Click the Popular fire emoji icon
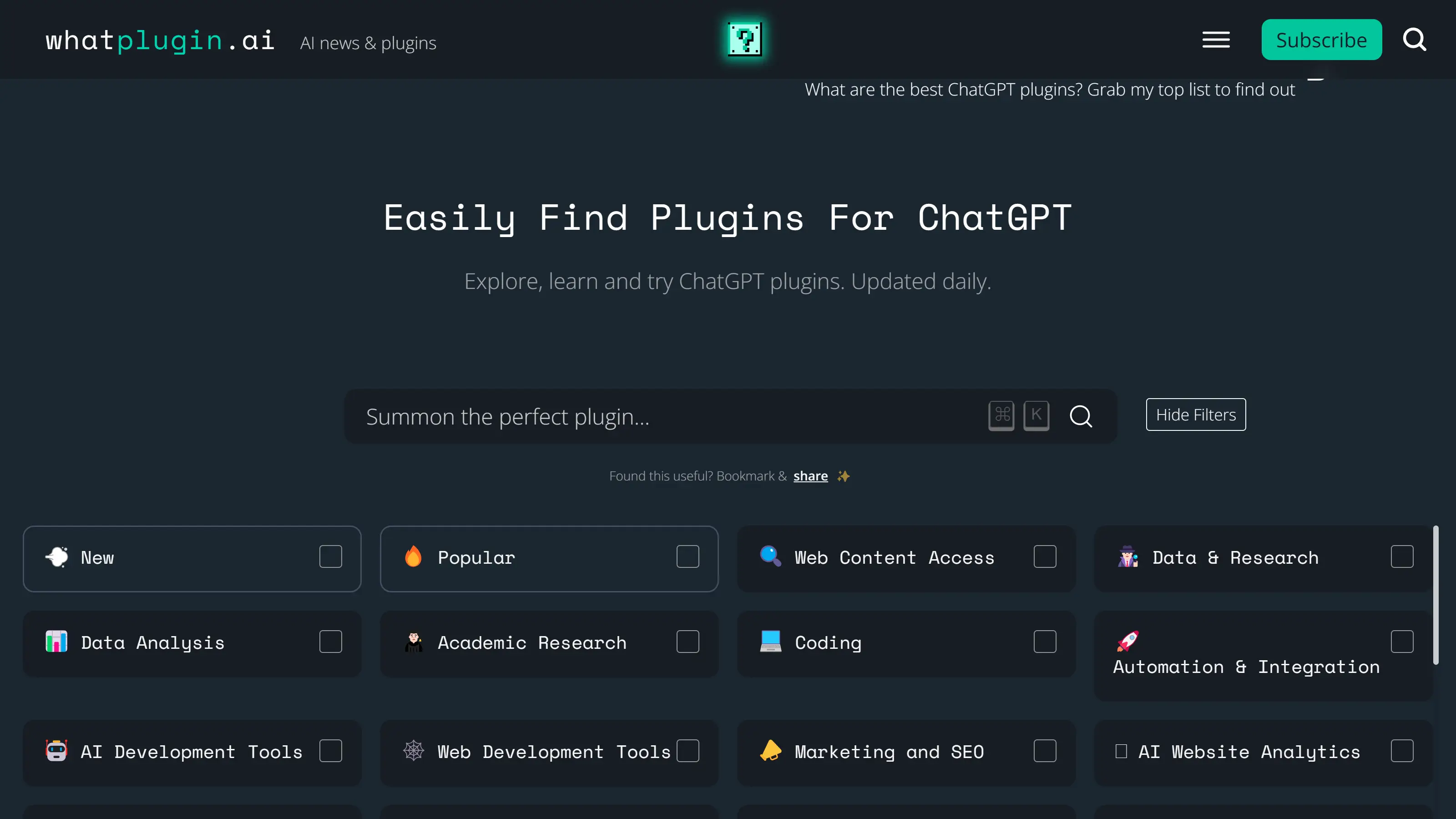The image size is (1456, 819). click(x=414, y=556)
